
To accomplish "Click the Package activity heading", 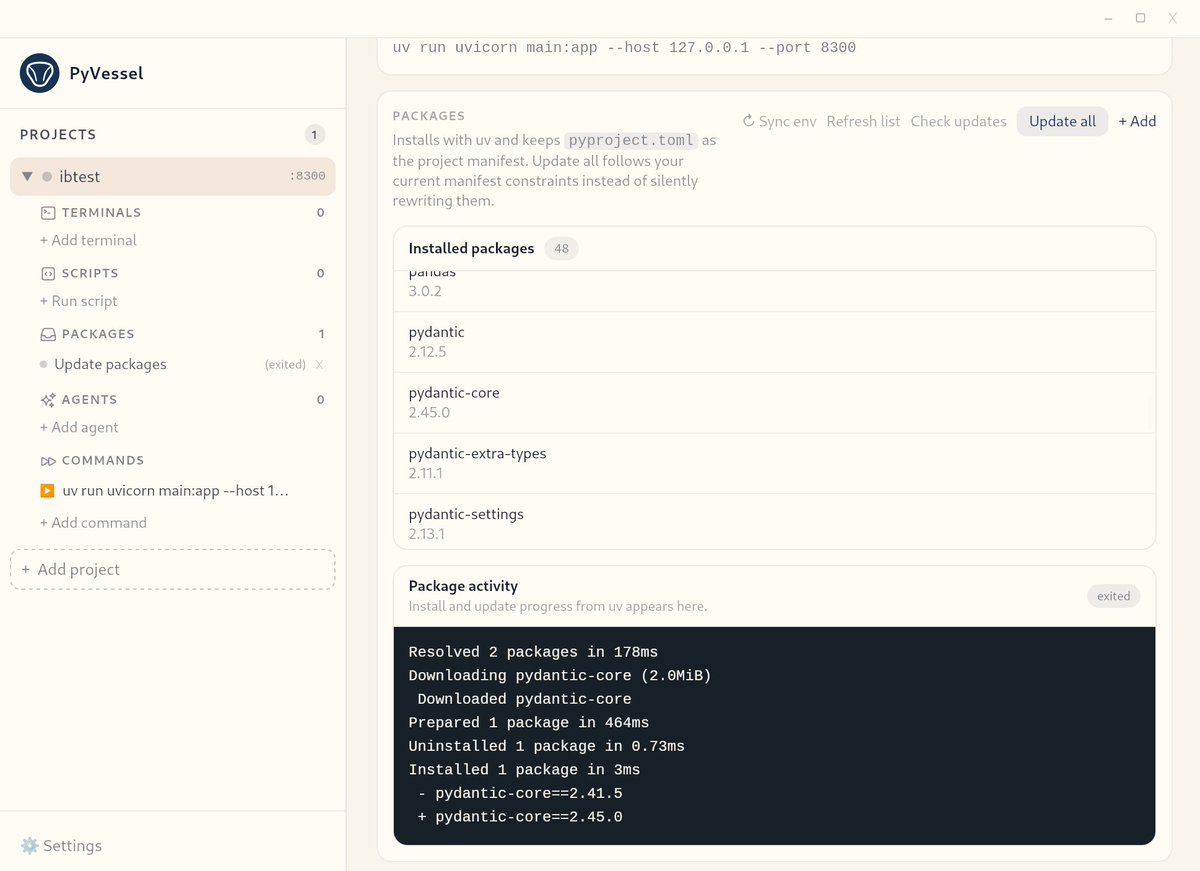I will [463, 586].
